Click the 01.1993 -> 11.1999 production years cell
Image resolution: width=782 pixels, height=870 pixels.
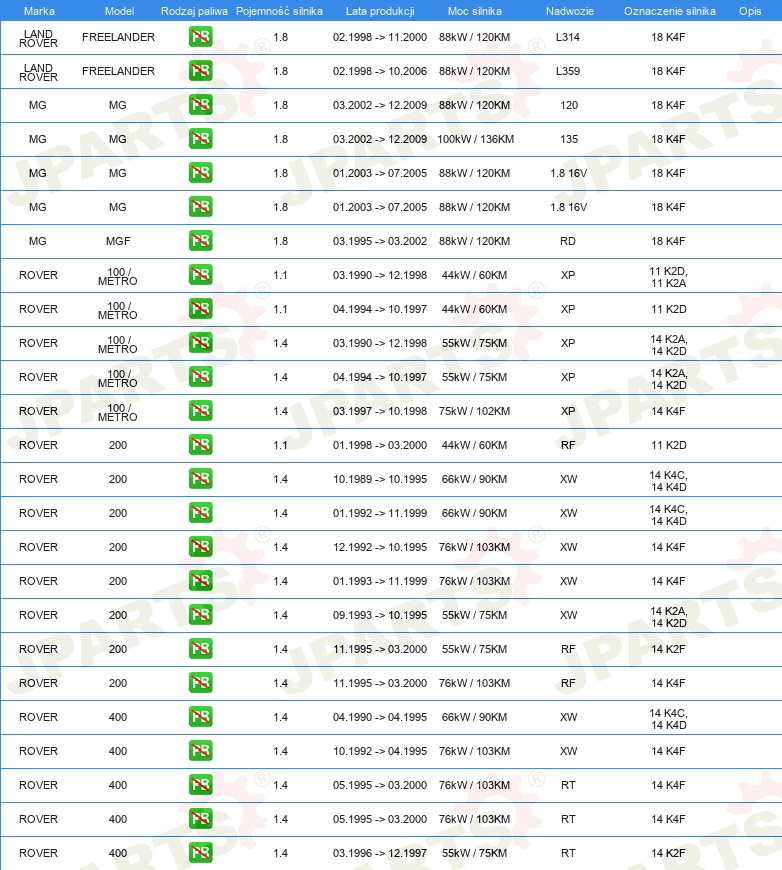(x=380, y=581)
